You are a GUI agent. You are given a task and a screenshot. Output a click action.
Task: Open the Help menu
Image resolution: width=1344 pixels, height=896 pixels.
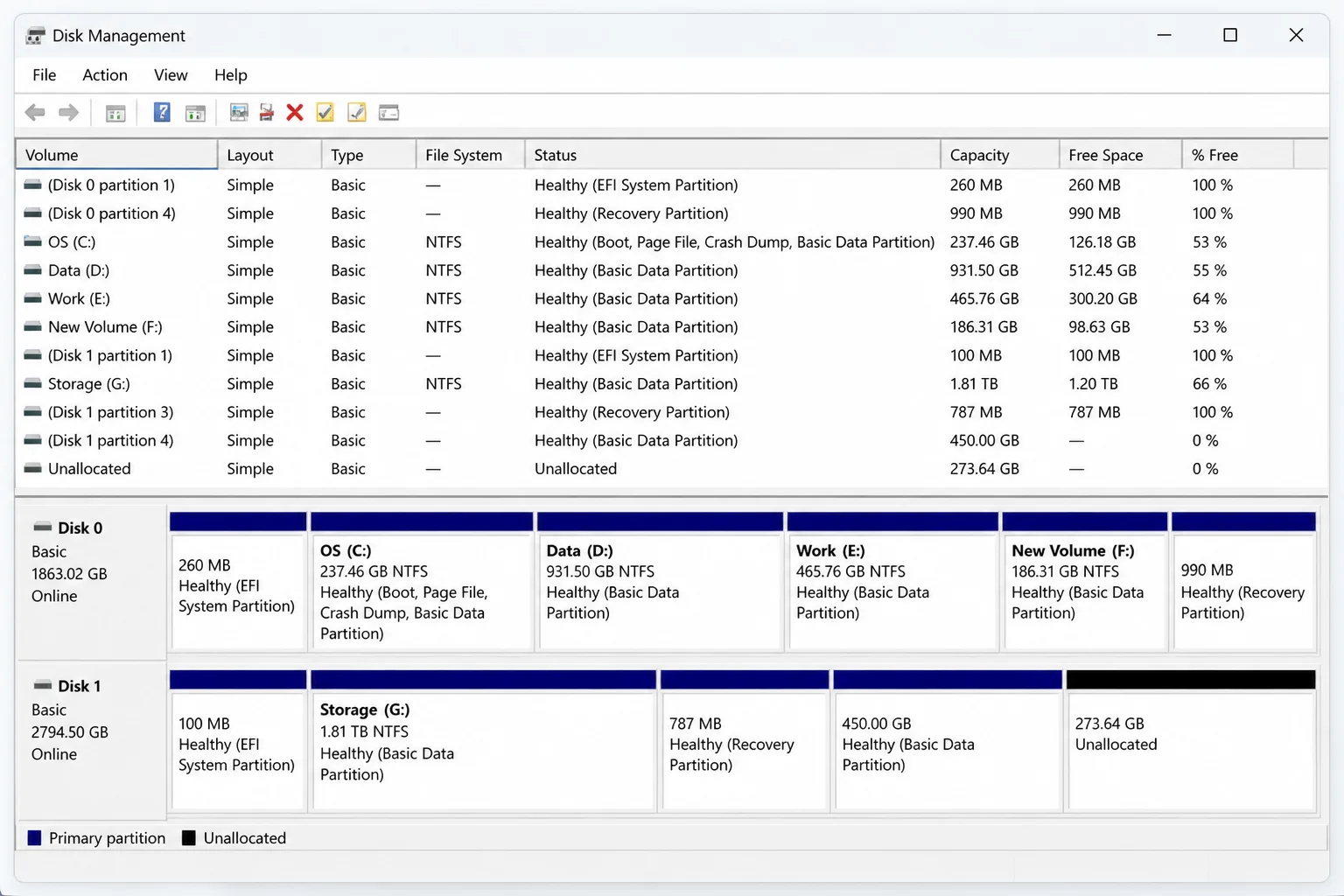231,75
